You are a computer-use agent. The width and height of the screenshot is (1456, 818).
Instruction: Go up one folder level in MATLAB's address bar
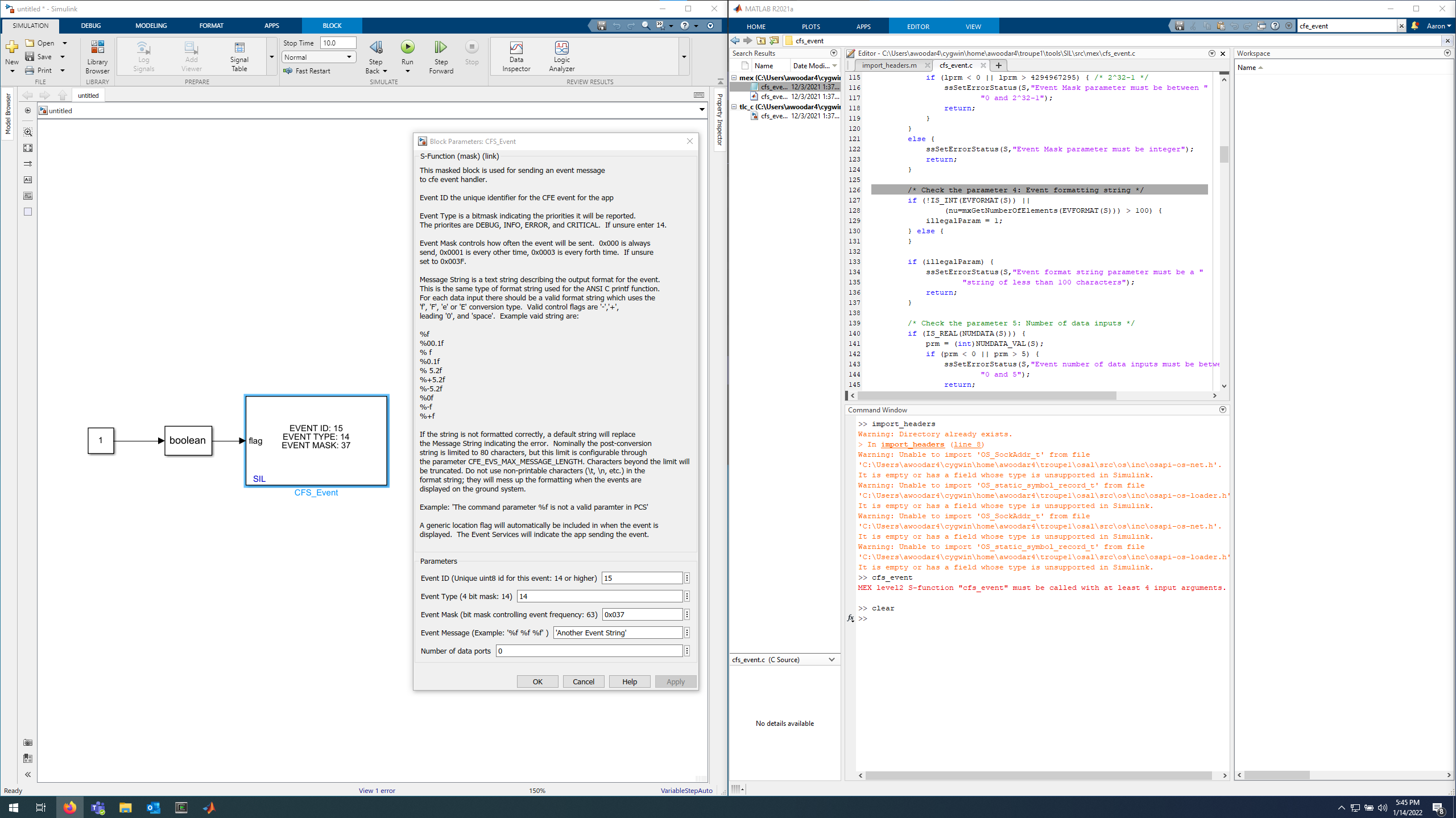760,40
